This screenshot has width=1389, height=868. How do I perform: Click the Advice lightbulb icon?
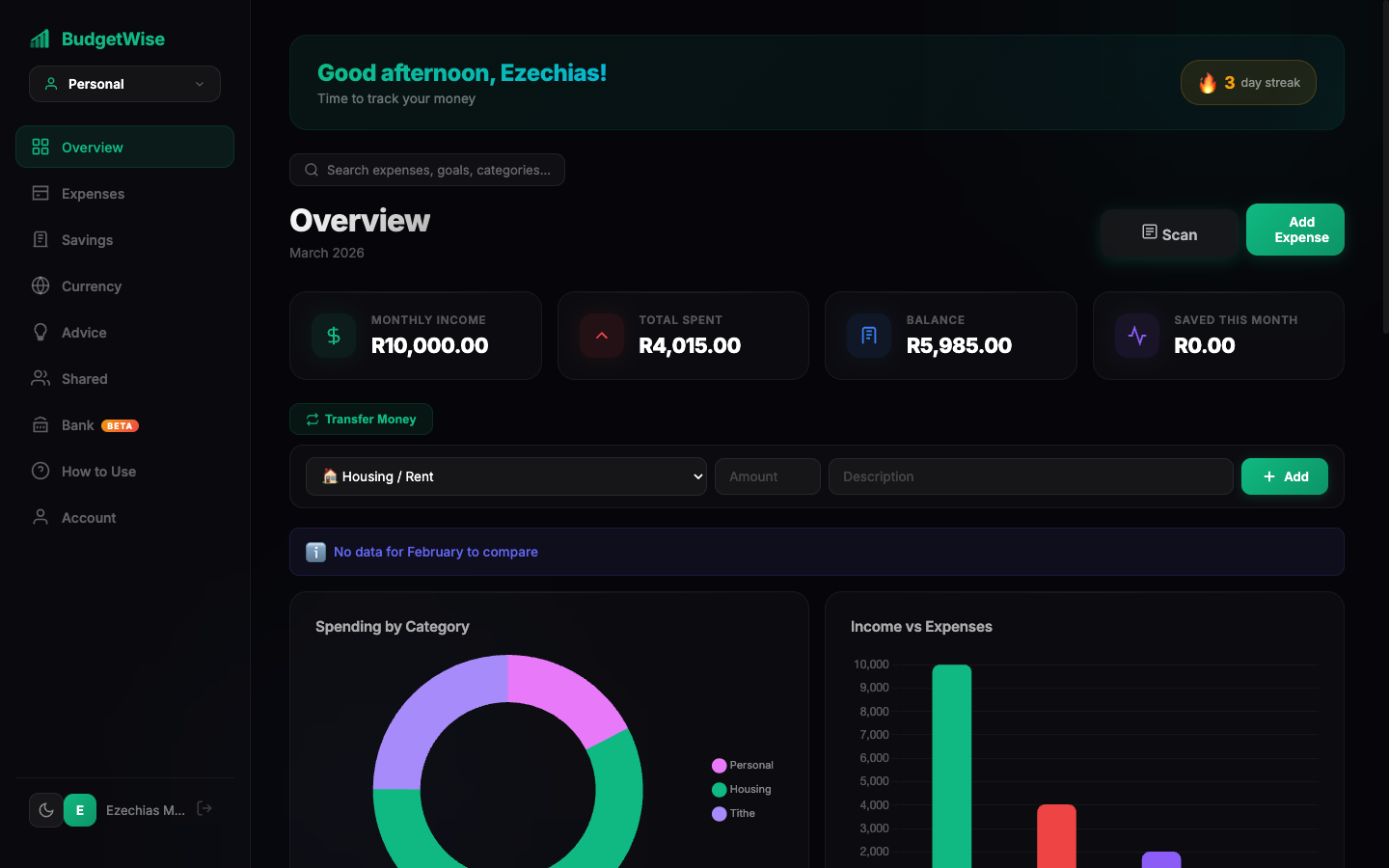point(41,332)
